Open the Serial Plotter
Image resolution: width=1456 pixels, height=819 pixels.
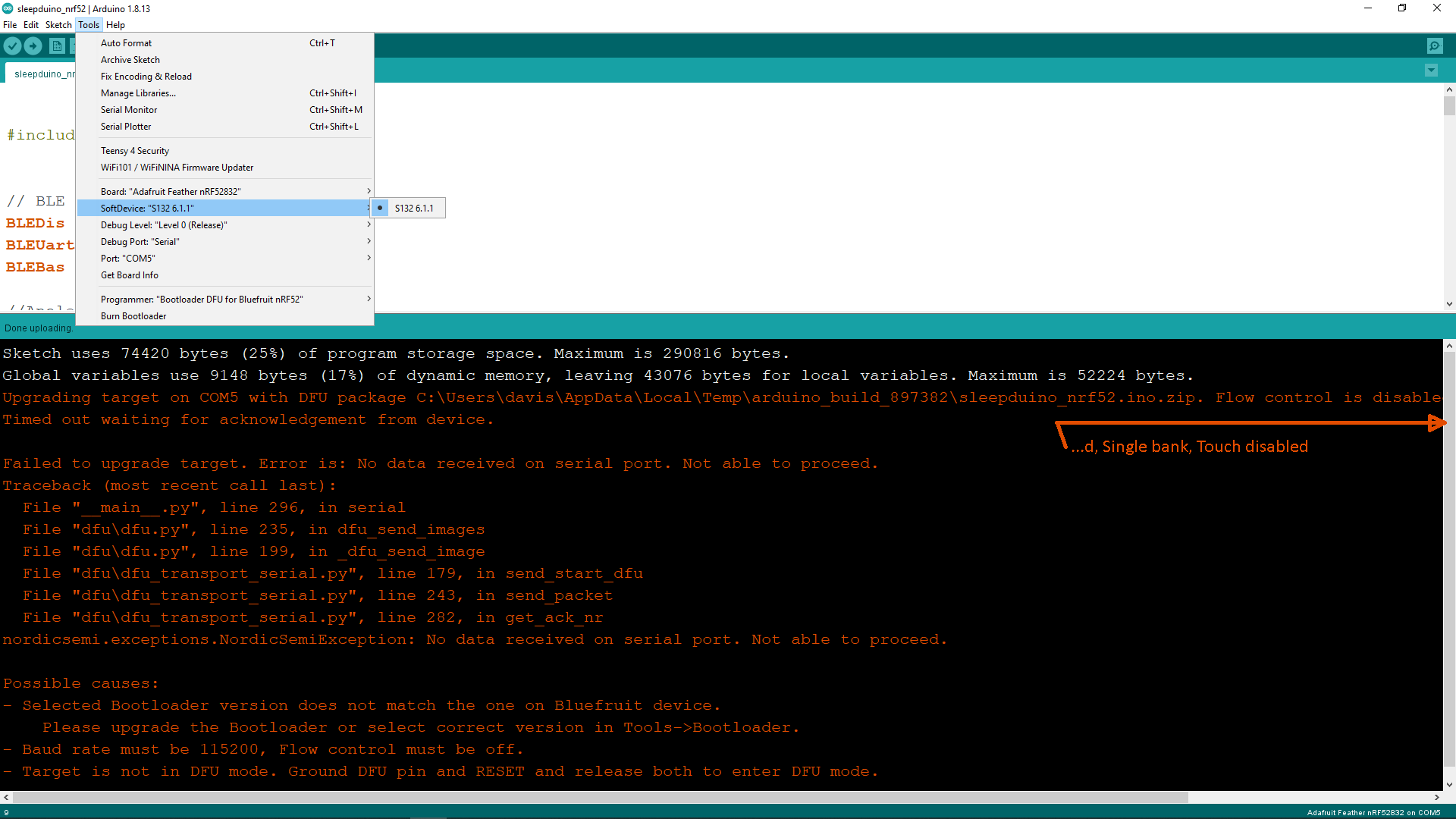pos(126,126)
